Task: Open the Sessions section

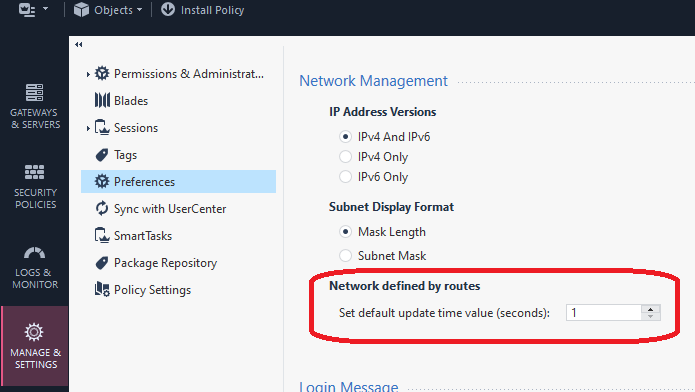Action: (179, 128)
